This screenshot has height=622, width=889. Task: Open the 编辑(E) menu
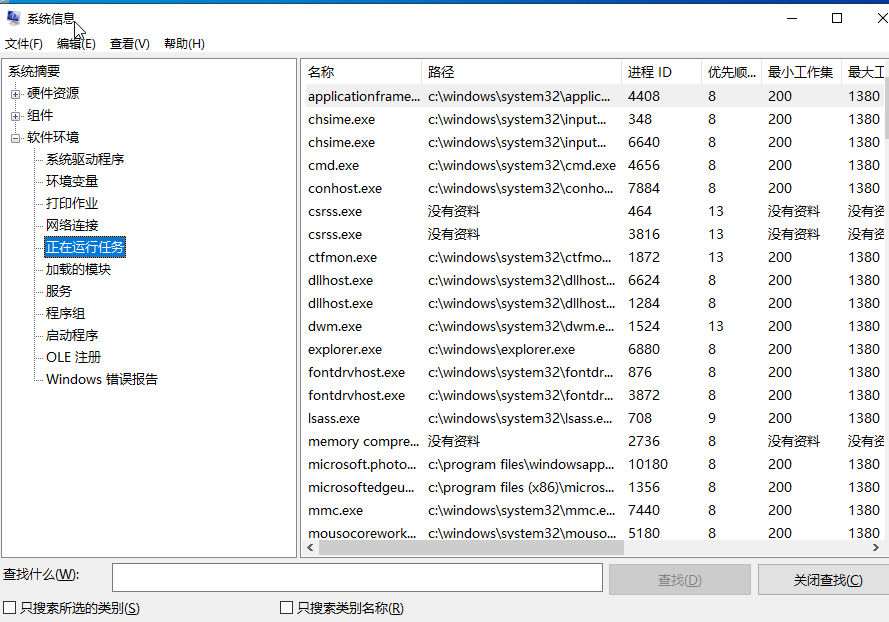[76, 44]
